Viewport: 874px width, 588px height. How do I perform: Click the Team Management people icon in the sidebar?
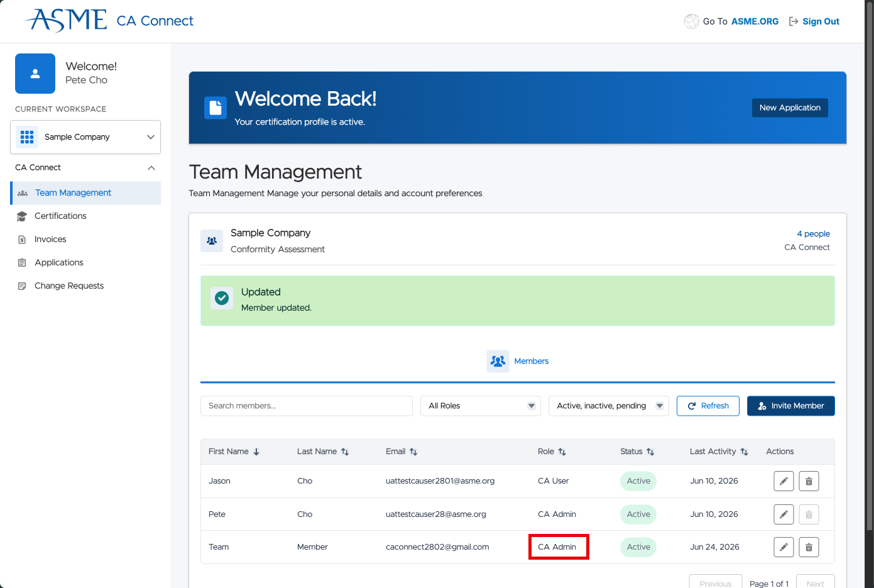[x=22, y=193]
